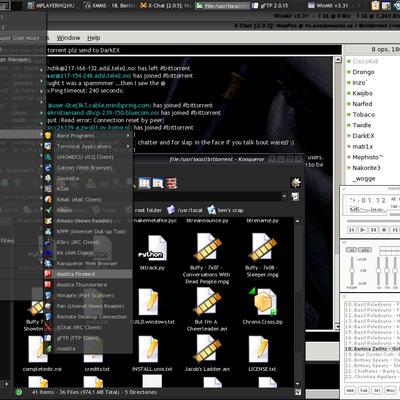
Task: Click the Add button in XMMS playlist
Action: click(350, 390)
